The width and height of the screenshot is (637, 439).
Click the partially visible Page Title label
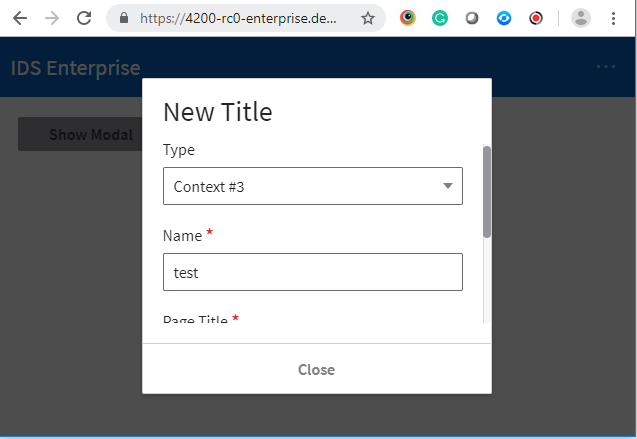[x=195, y=319]
